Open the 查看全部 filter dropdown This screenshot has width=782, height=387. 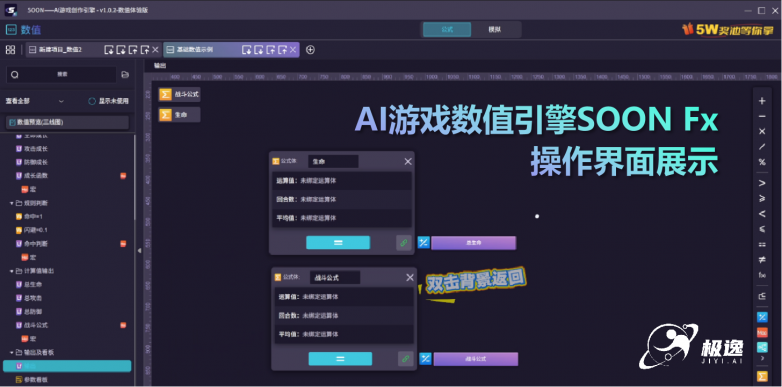pyautogui.click(x=35, y=101)
